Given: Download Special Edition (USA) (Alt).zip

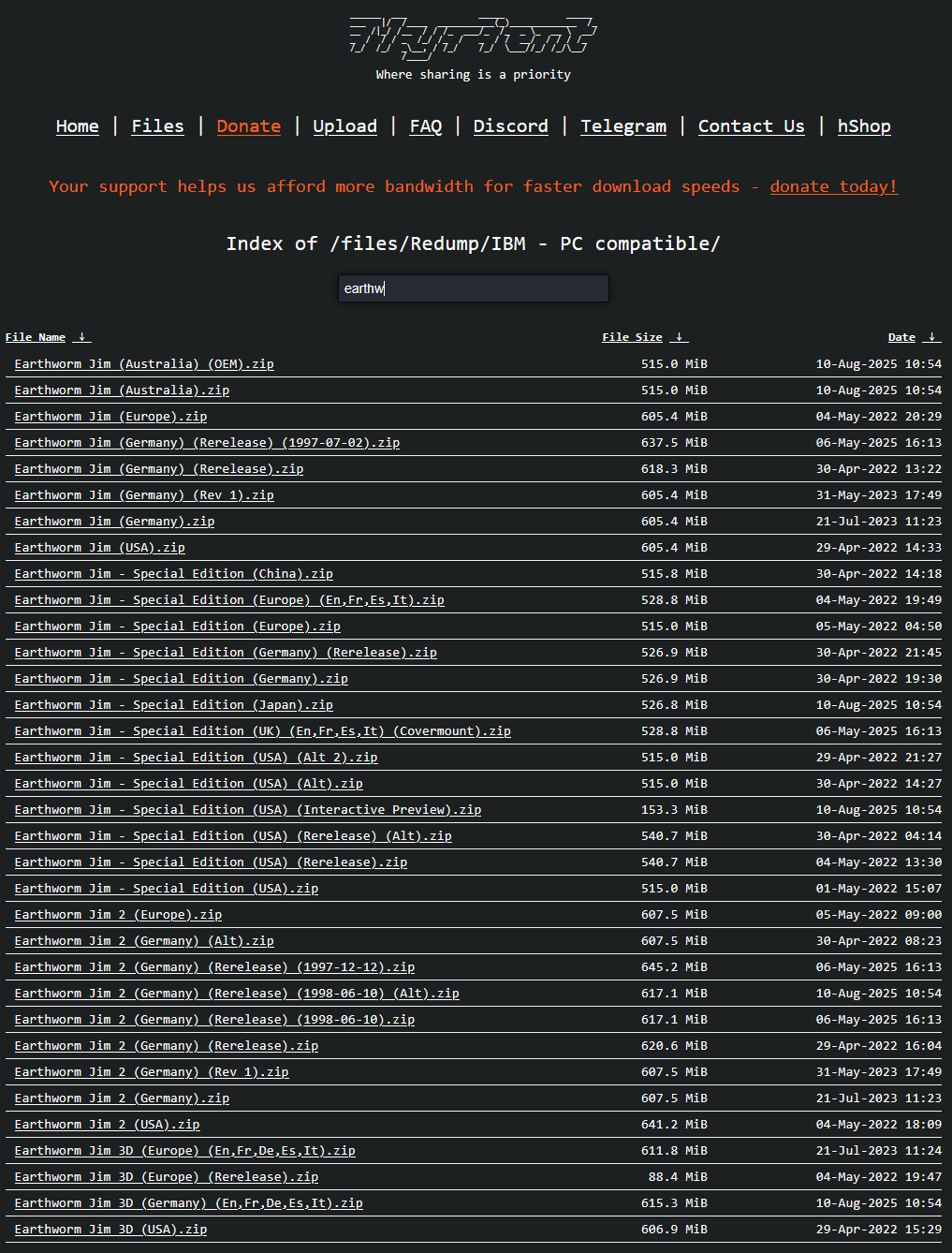Looking at the screenshot, I should 188,784.
